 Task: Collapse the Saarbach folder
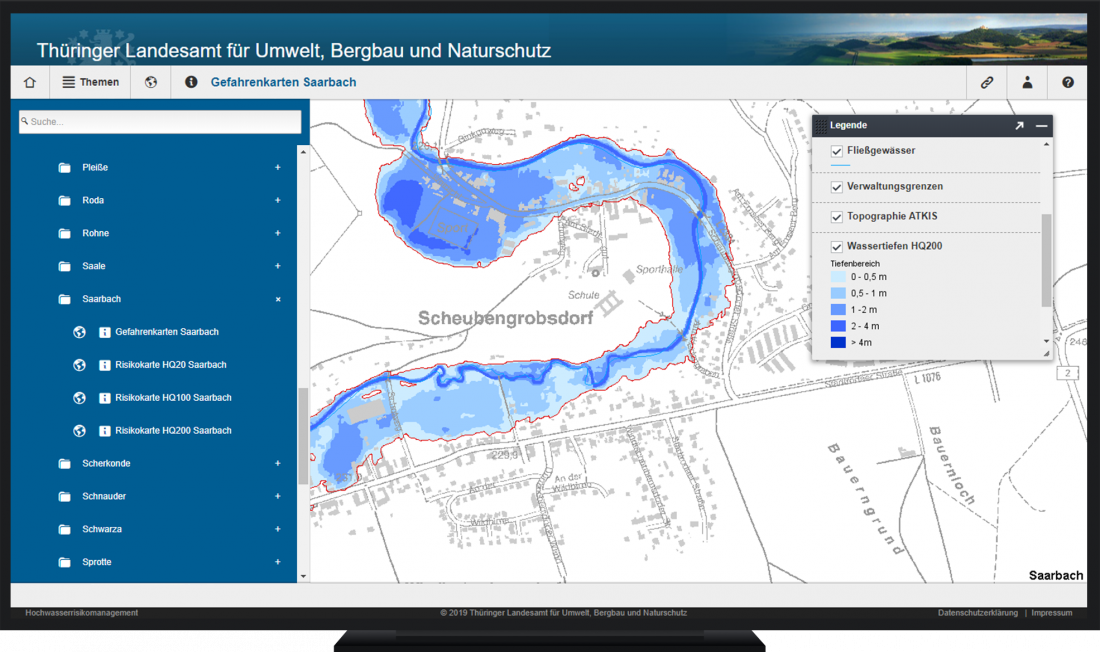coord(278,299)
